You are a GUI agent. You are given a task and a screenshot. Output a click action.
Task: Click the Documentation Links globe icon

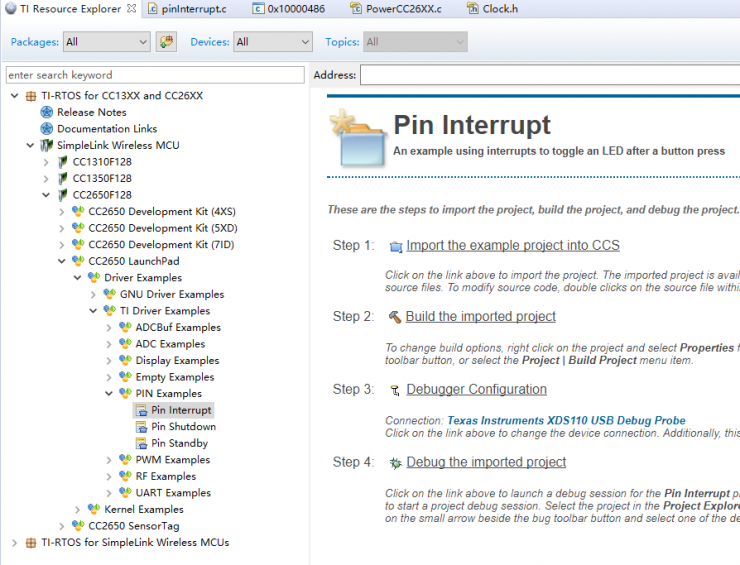click(46, 129)
